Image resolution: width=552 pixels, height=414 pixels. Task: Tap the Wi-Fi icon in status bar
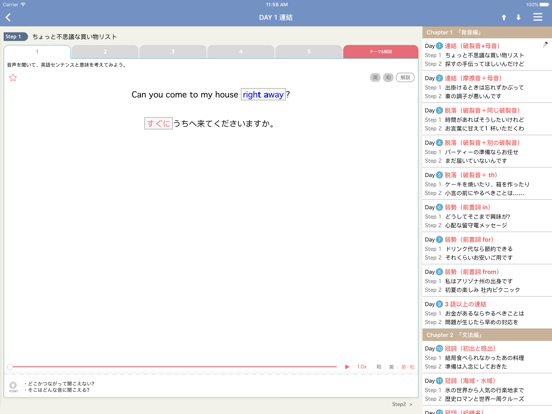pyautogui.click(x=23, y=5)
